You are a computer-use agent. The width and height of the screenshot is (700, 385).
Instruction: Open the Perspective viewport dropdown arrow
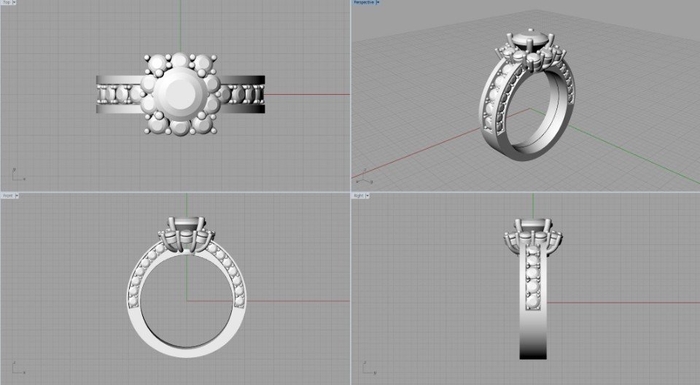(x=378, y=2)
